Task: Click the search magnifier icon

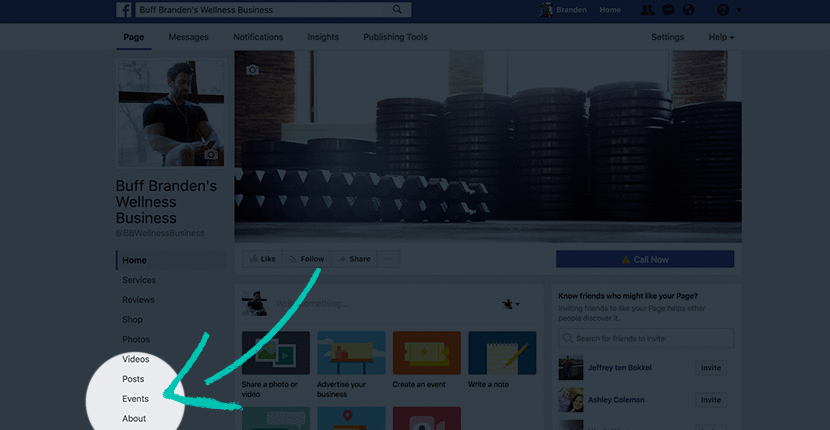Action: click(396, 10)
